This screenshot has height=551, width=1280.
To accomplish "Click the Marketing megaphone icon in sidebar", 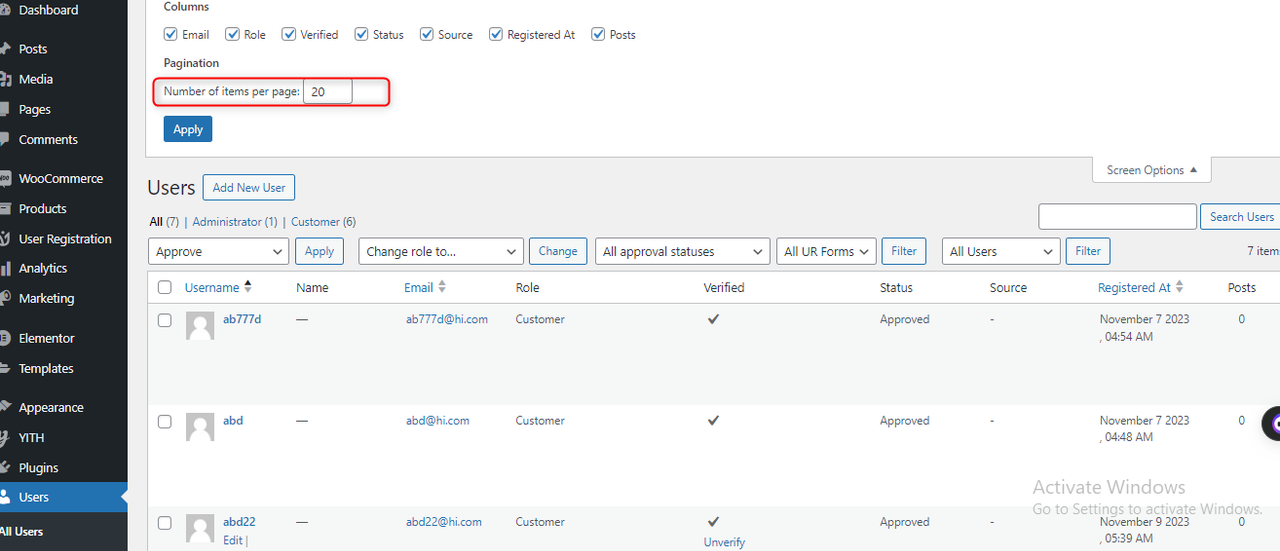I will [x=6, y=298].
